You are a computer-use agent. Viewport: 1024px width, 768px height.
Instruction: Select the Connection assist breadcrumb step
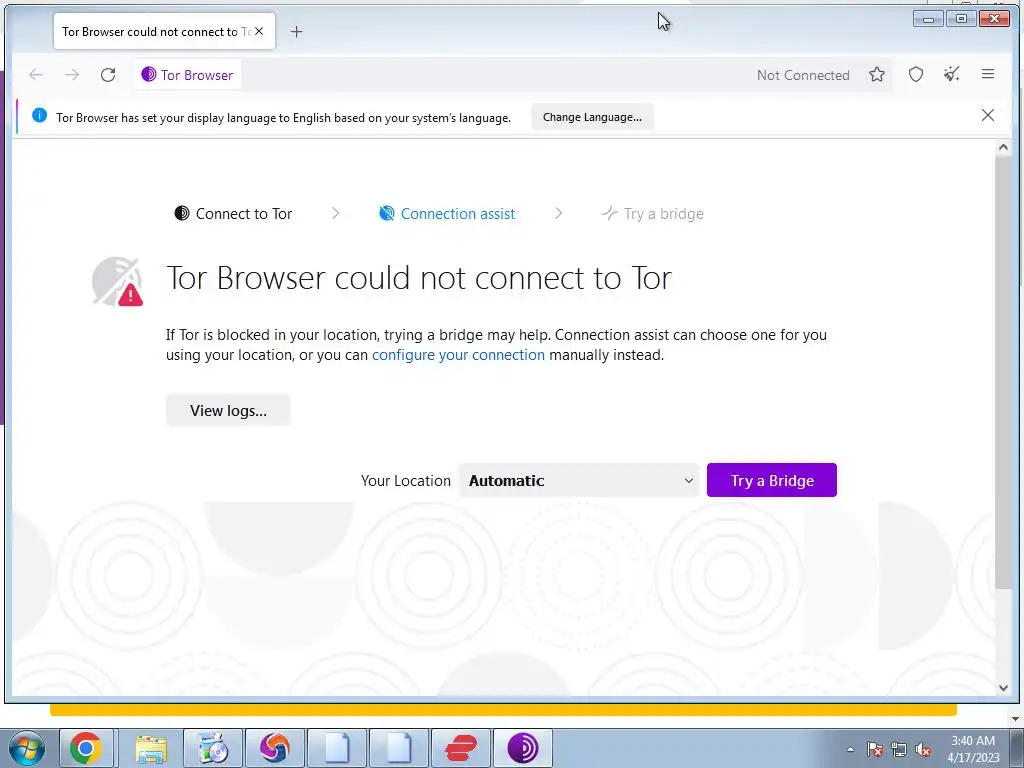pyautogui.click(x=447, y=214)
